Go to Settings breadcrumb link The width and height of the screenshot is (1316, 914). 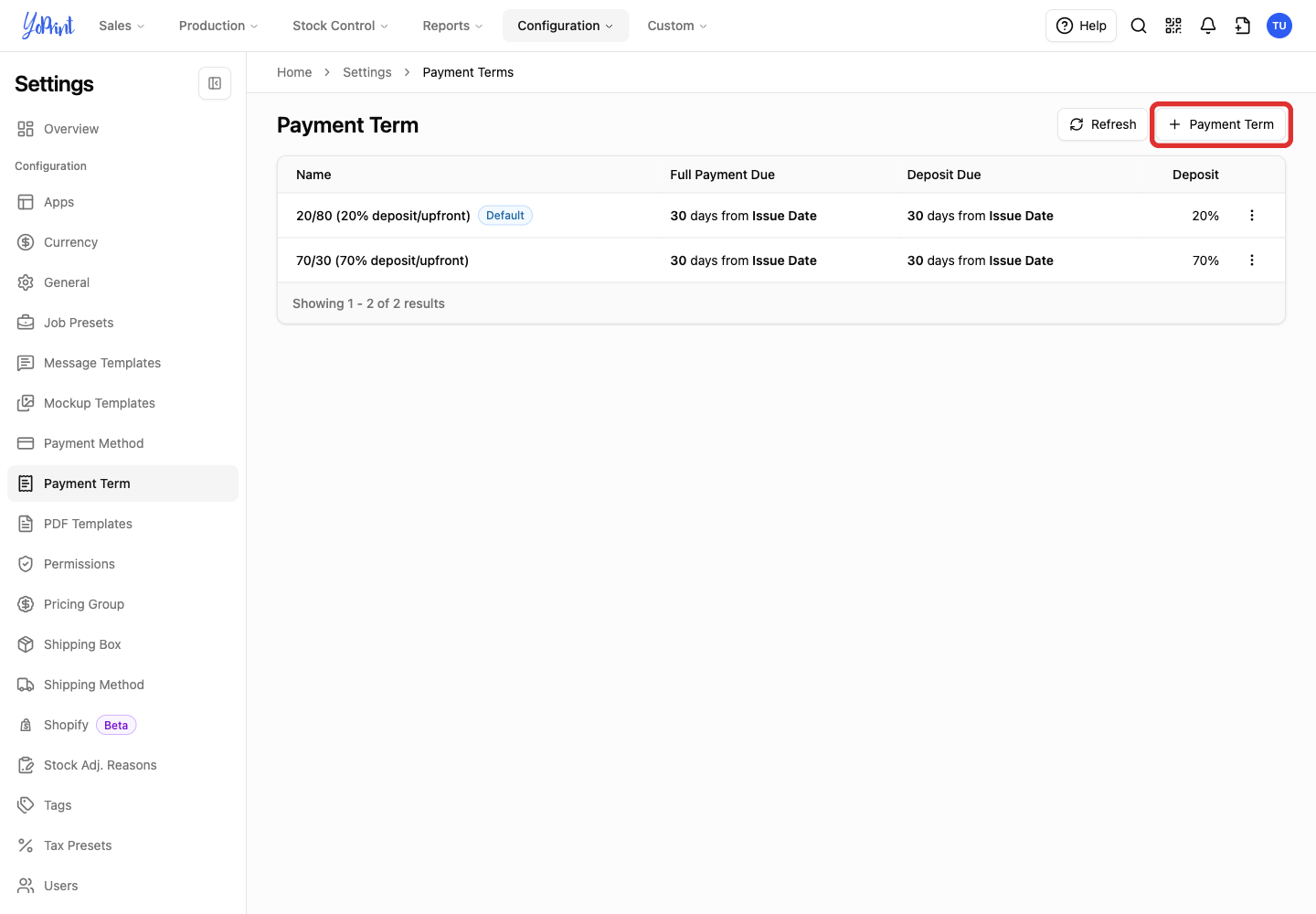[367, 72]
